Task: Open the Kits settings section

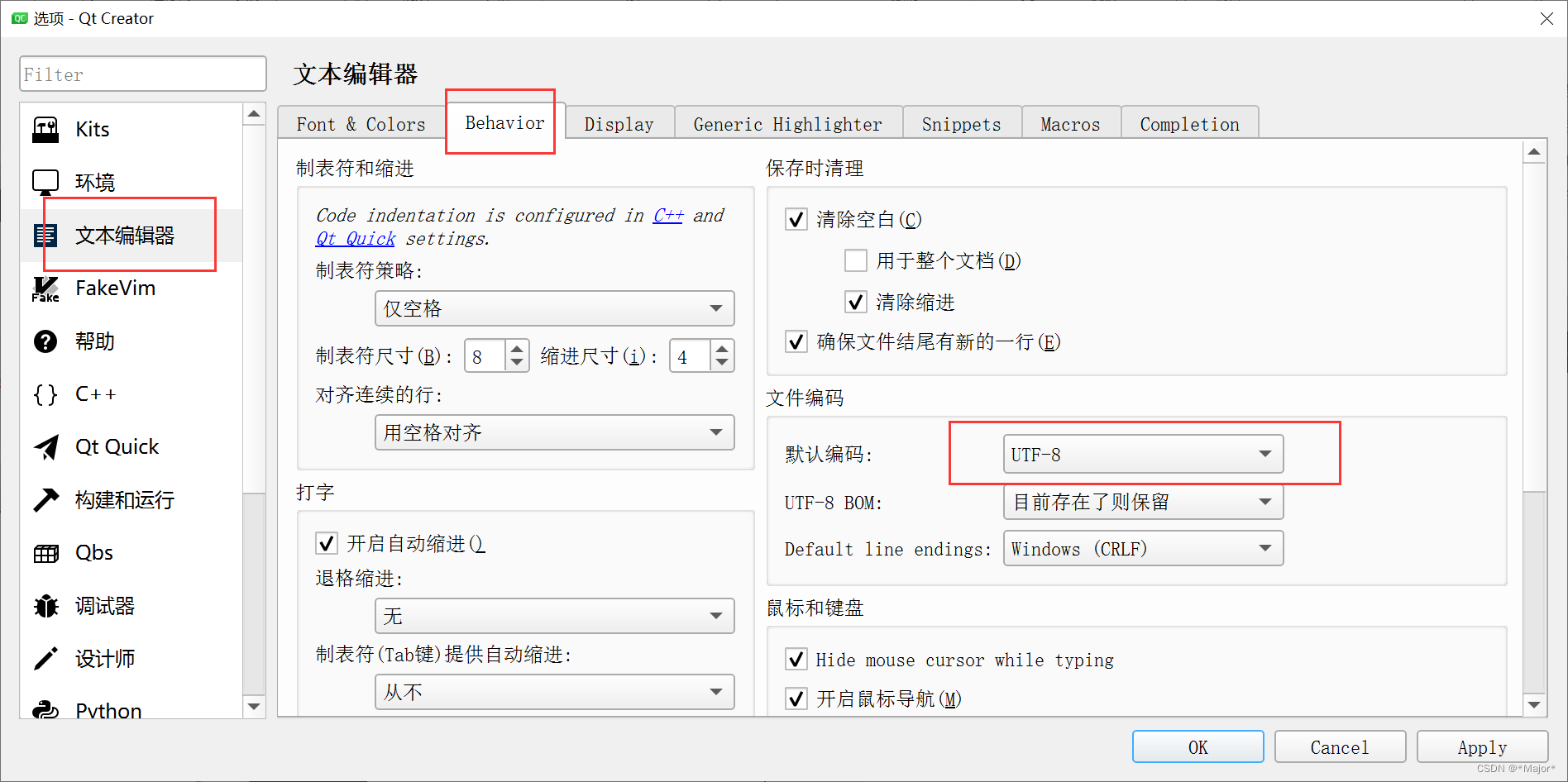Action: coord(92,129)
